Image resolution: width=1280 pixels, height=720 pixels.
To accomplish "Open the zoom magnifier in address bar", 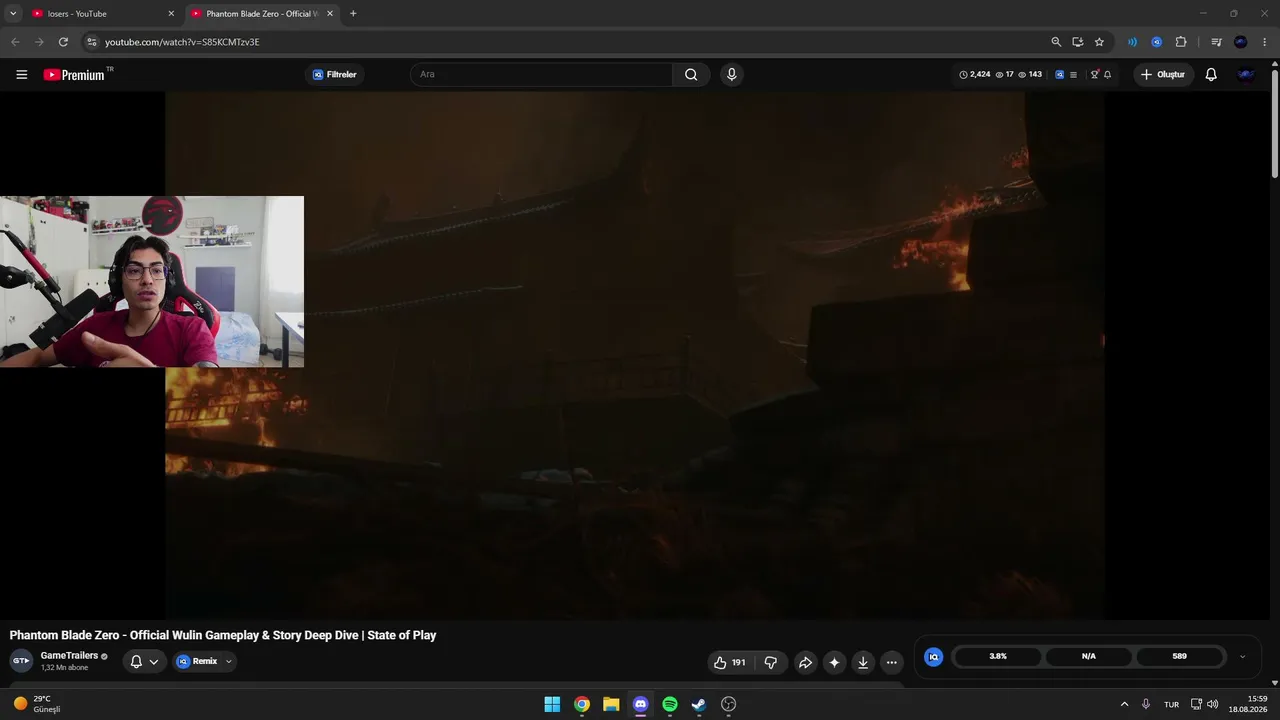I will [1056, 42].
